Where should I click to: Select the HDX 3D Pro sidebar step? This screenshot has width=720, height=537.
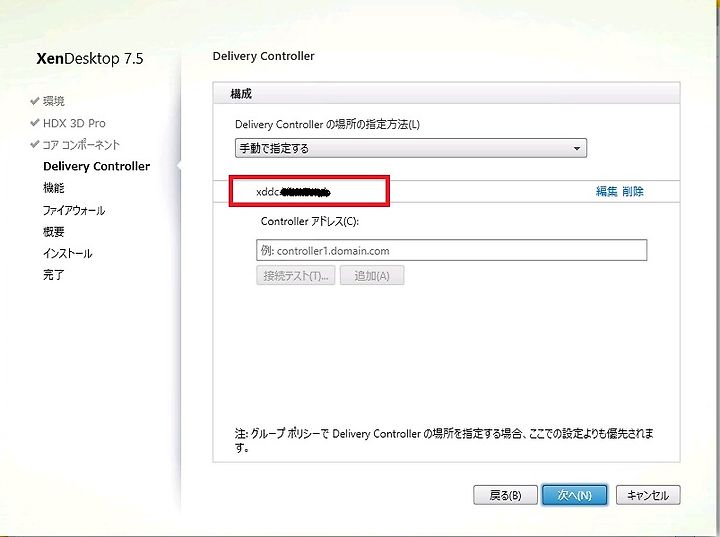pyautogui.click(x=74, y=123)
